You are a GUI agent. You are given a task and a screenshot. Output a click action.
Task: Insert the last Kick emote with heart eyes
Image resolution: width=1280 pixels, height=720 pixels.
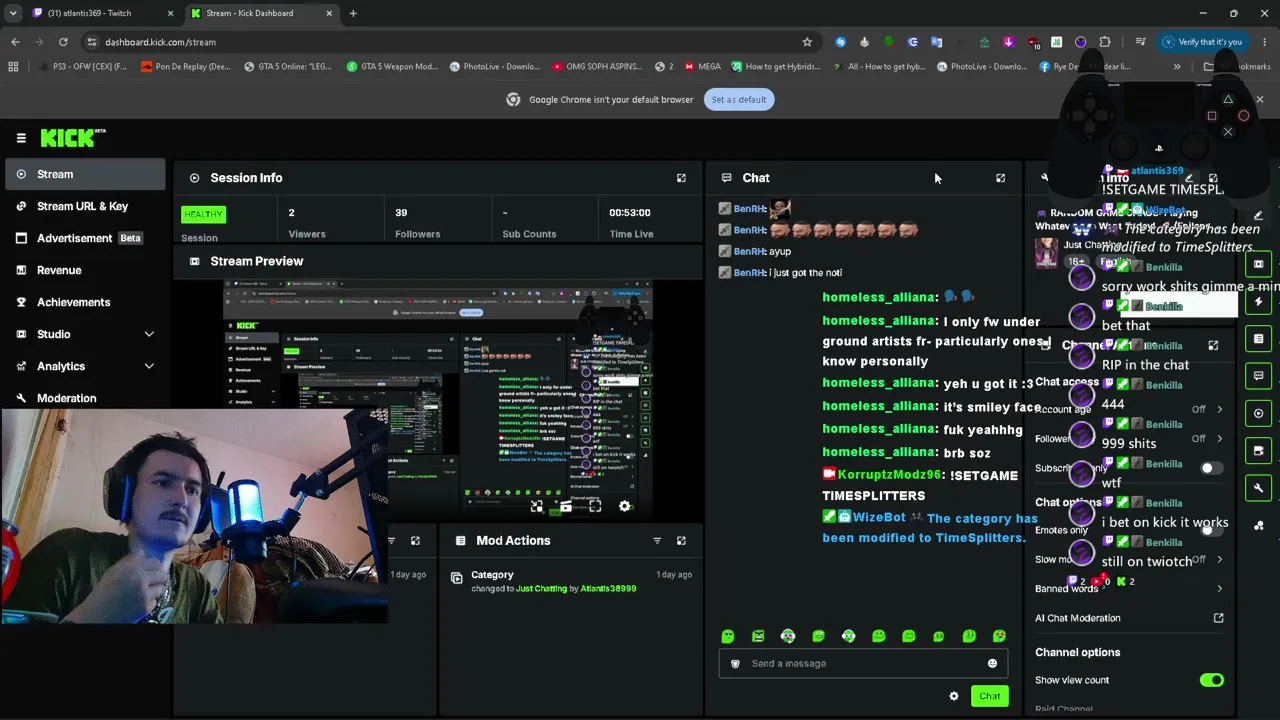pos(999,636)
